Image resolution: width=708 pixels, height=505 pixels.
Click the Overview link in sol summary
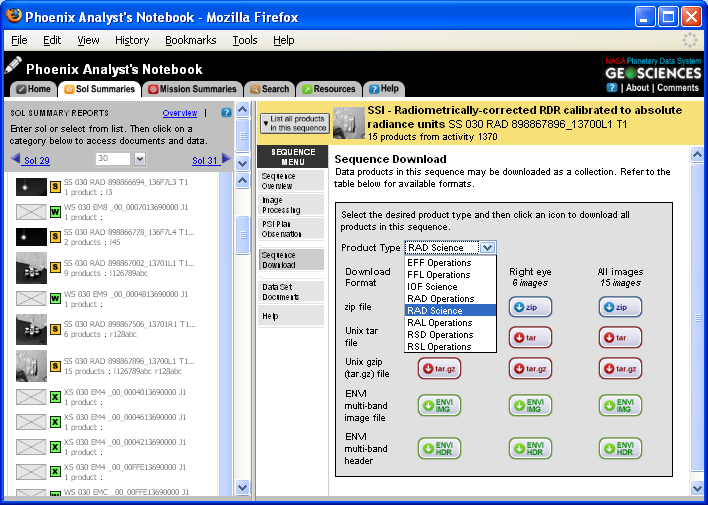click(180, 113)
